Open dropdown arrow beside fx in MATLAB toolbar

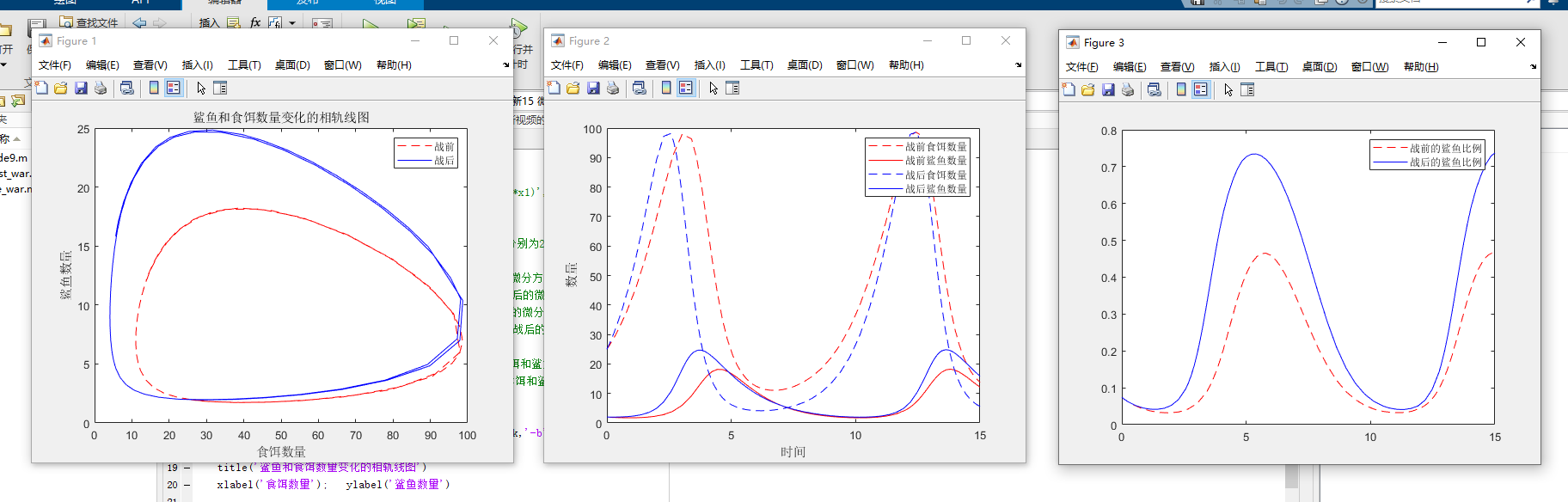tap(292, 23)
